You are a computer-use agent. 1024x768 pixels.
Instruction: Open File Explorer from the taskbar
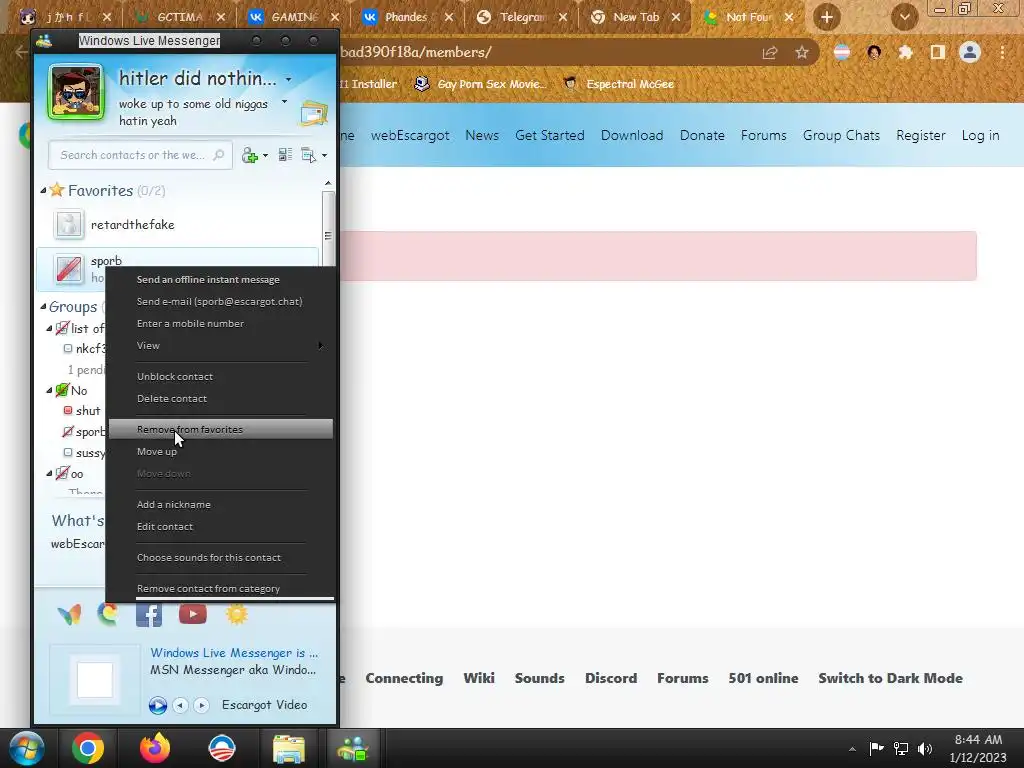289,749
